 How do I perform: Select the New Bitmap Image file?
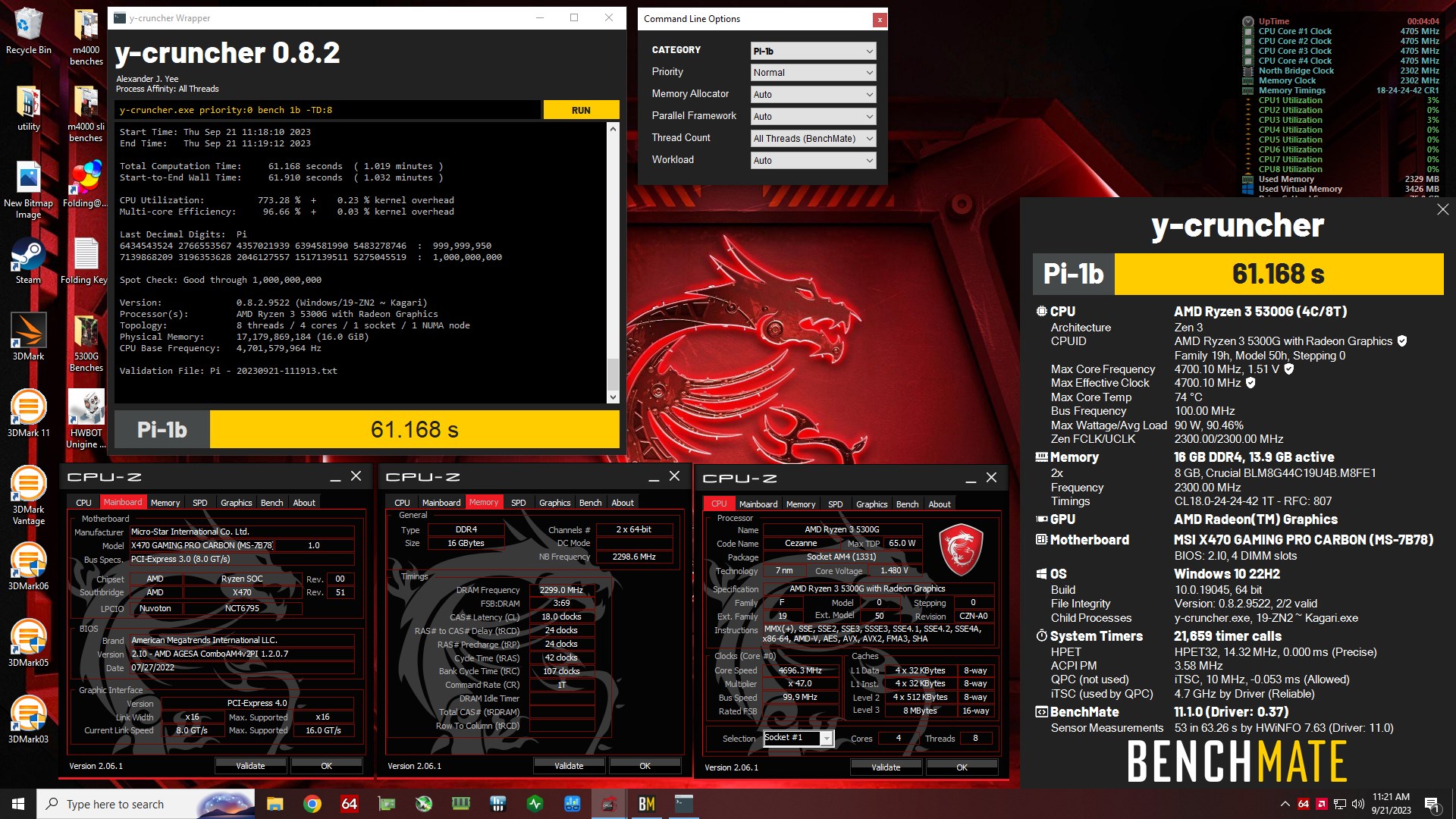[28, 190]
